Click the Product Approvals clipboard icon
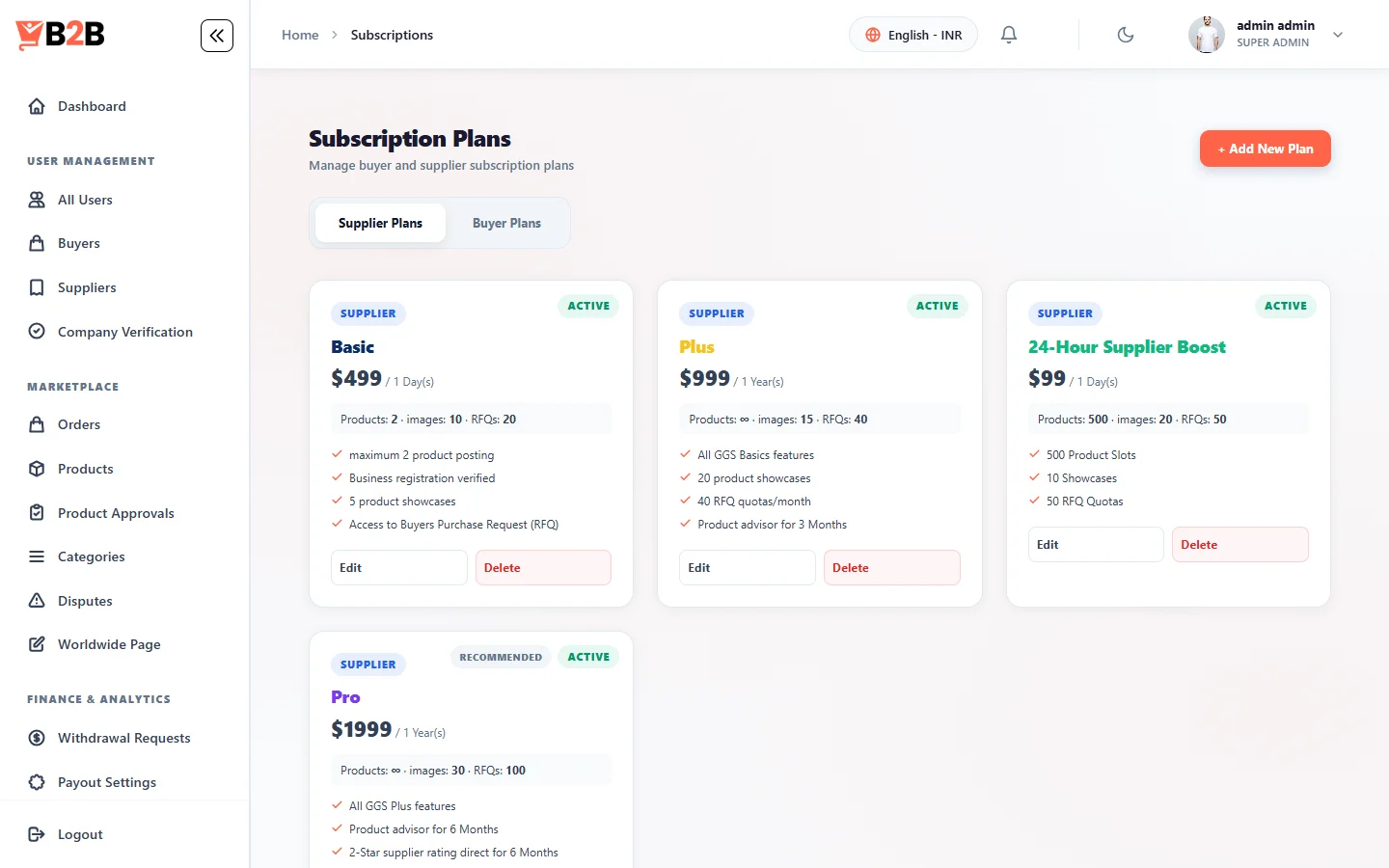This screenshot has width=1389, height=868. (x=37, y=513)
